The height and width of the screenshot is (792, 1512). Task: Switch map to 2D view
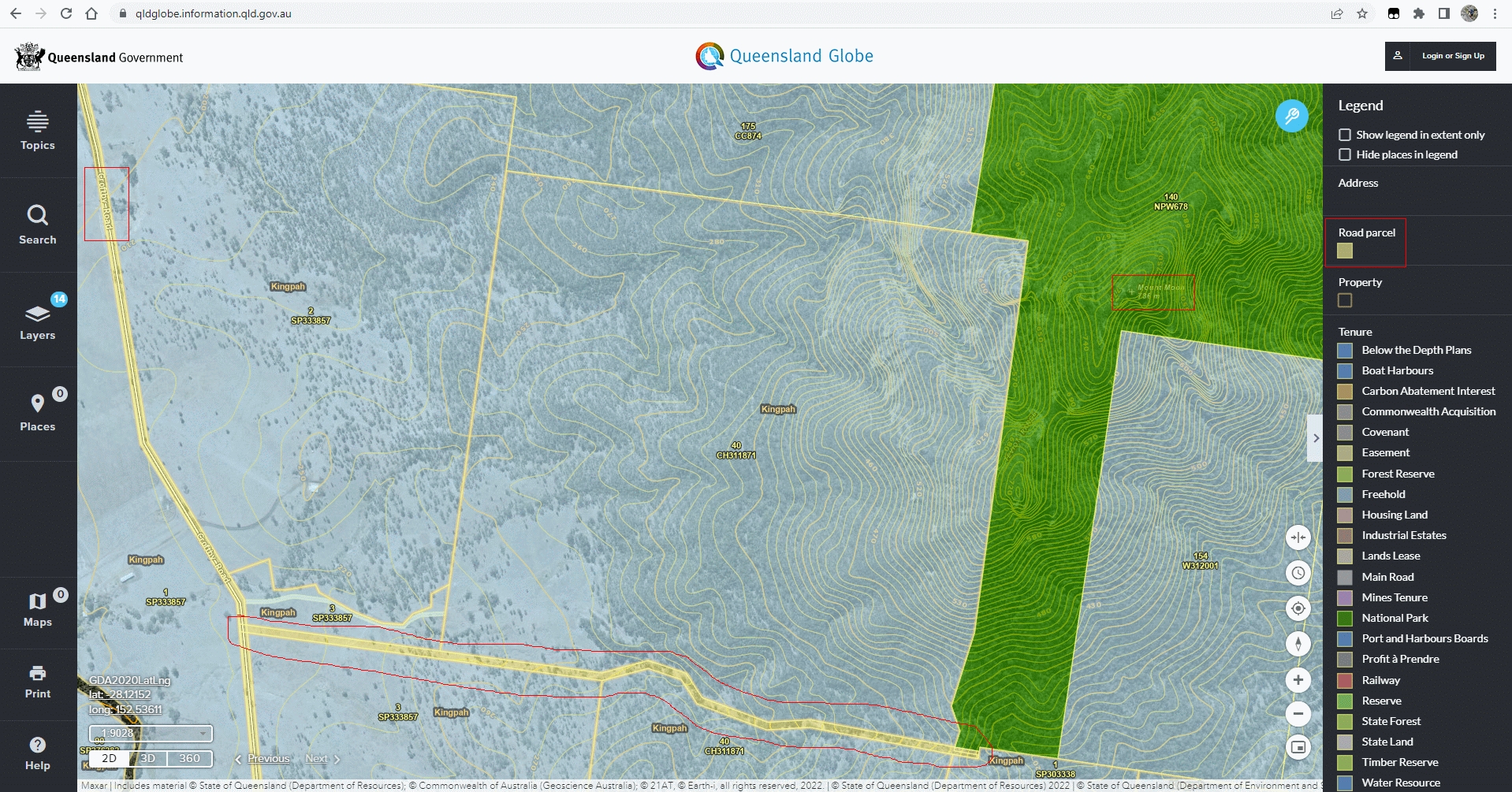110,758
